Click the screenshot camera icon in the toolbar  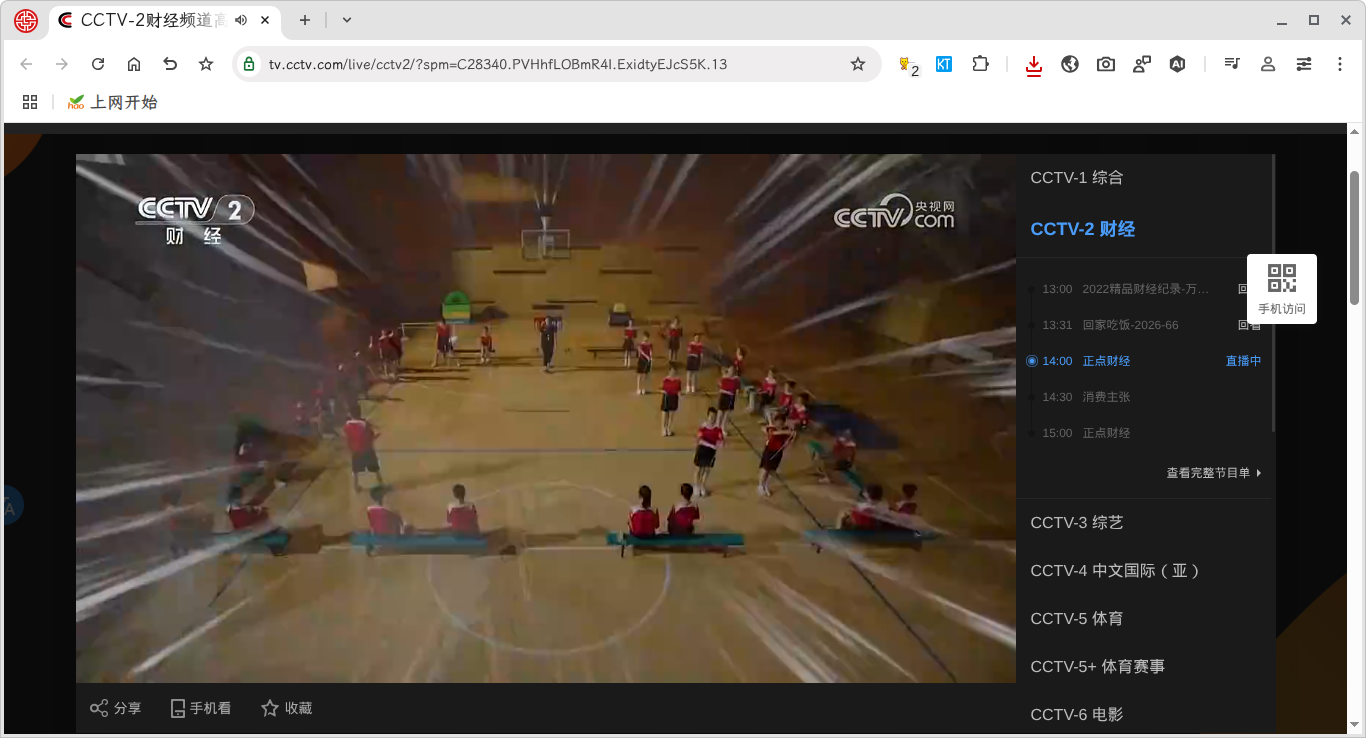(x=1105, y=63)
